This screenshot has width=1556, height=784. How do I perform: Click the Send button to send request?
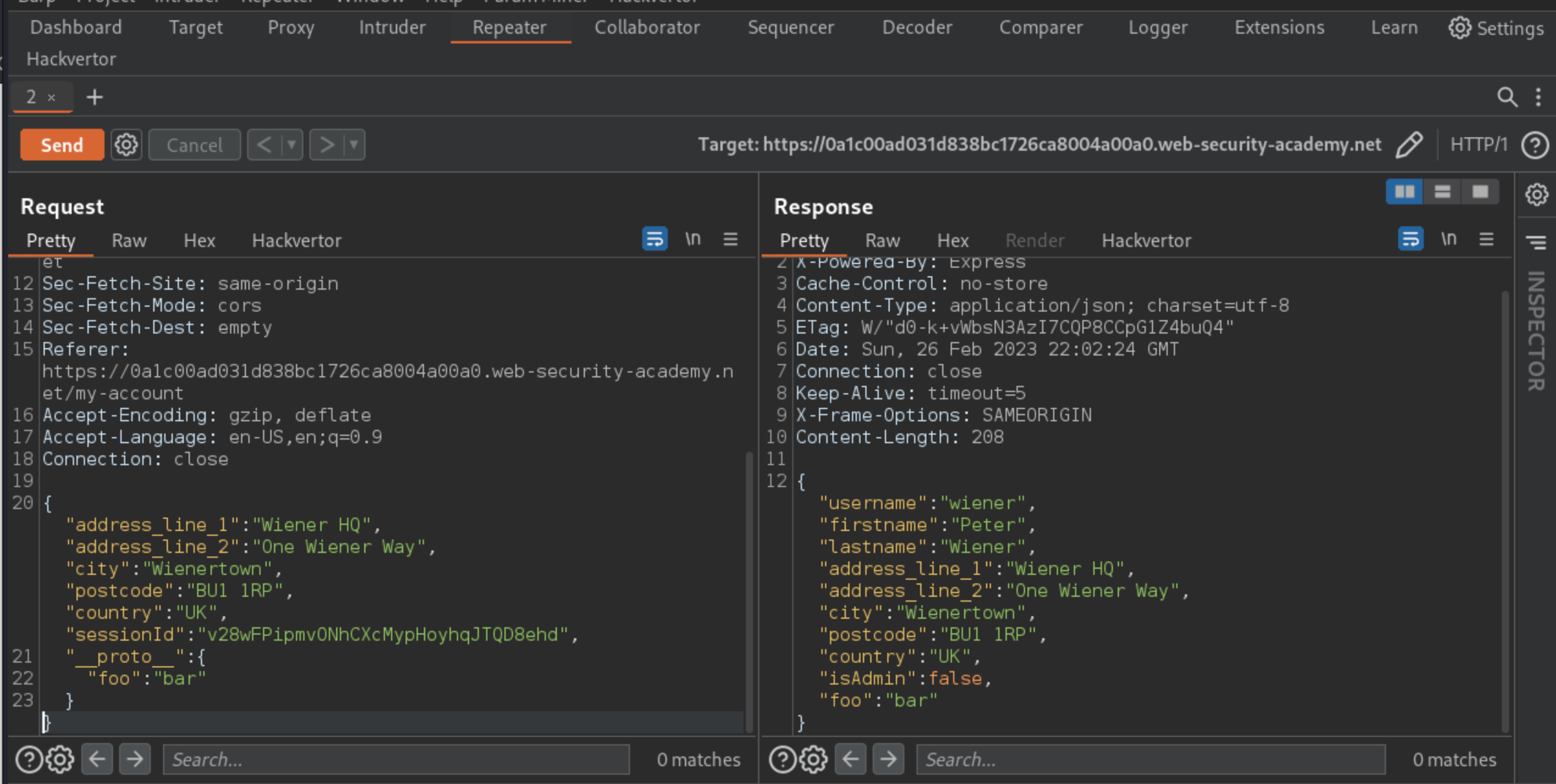point(62,144)
